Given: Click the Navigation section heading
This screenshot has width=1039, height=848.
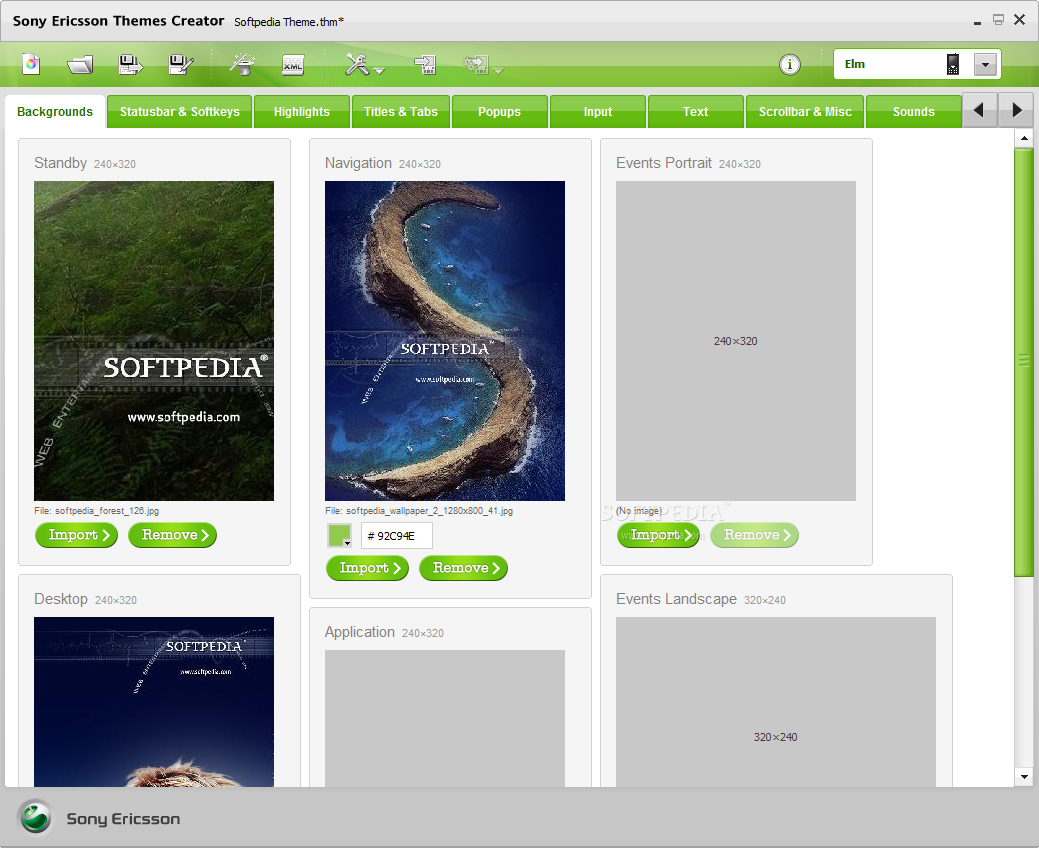Looking at the screenshot, I should (358, 163).
